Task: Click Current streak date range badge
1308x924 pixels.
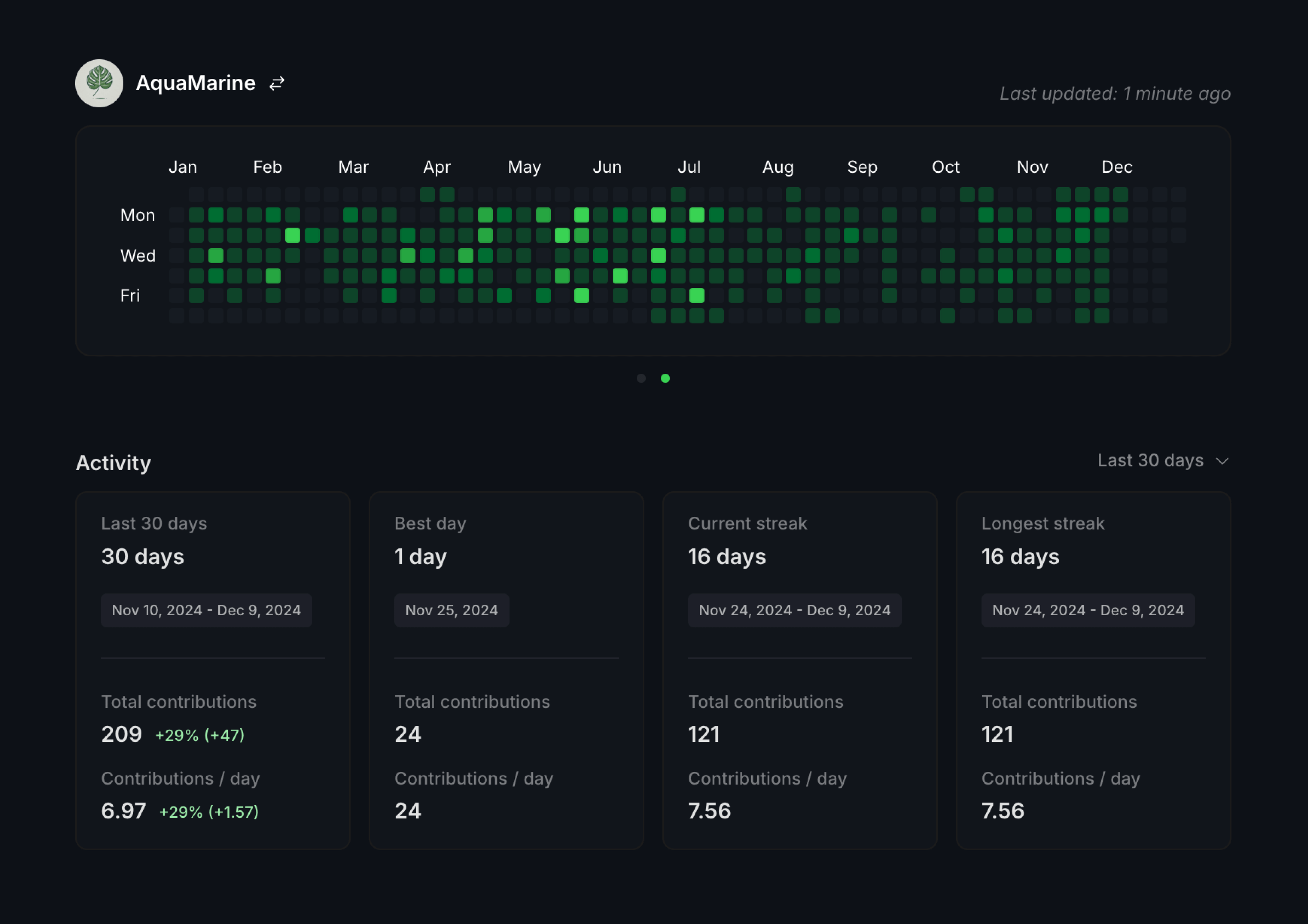Action: point(794,610)
